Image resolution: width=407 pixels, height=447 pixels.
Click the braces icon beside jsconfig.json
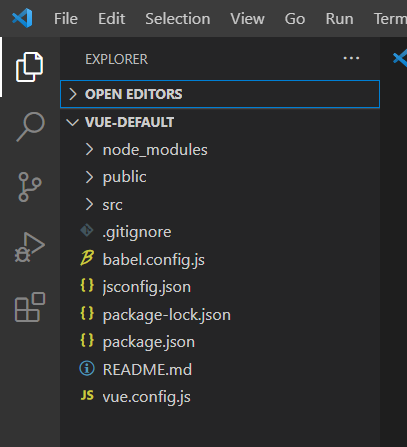point(87,286)
